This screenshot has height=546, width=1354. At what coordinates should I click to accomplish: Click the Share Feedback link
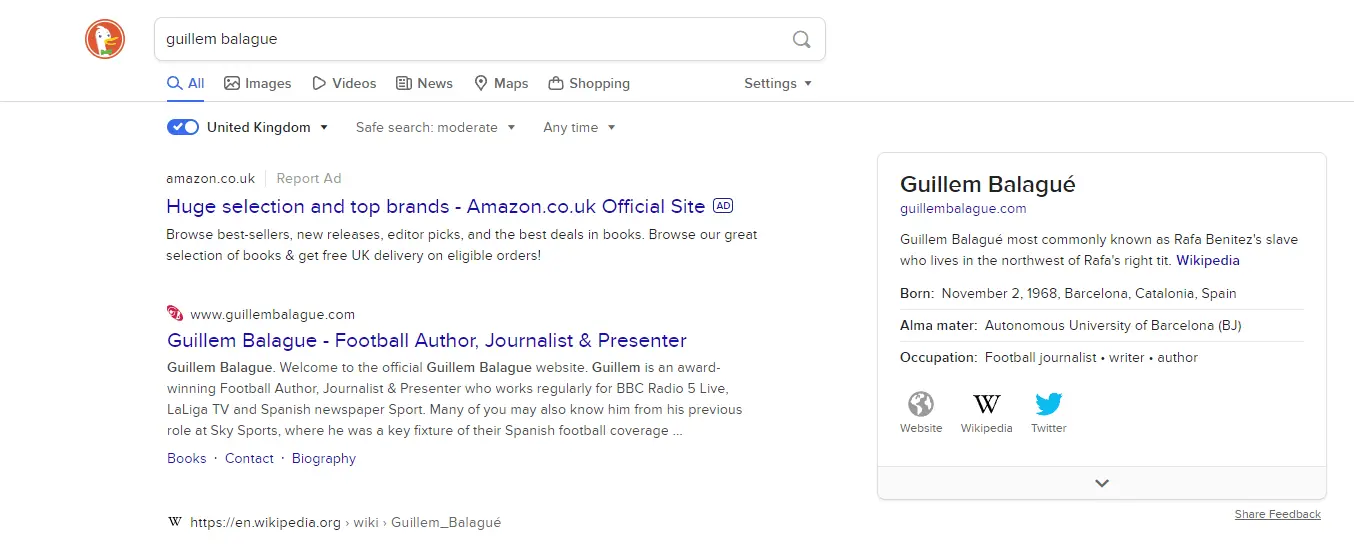1277,514
